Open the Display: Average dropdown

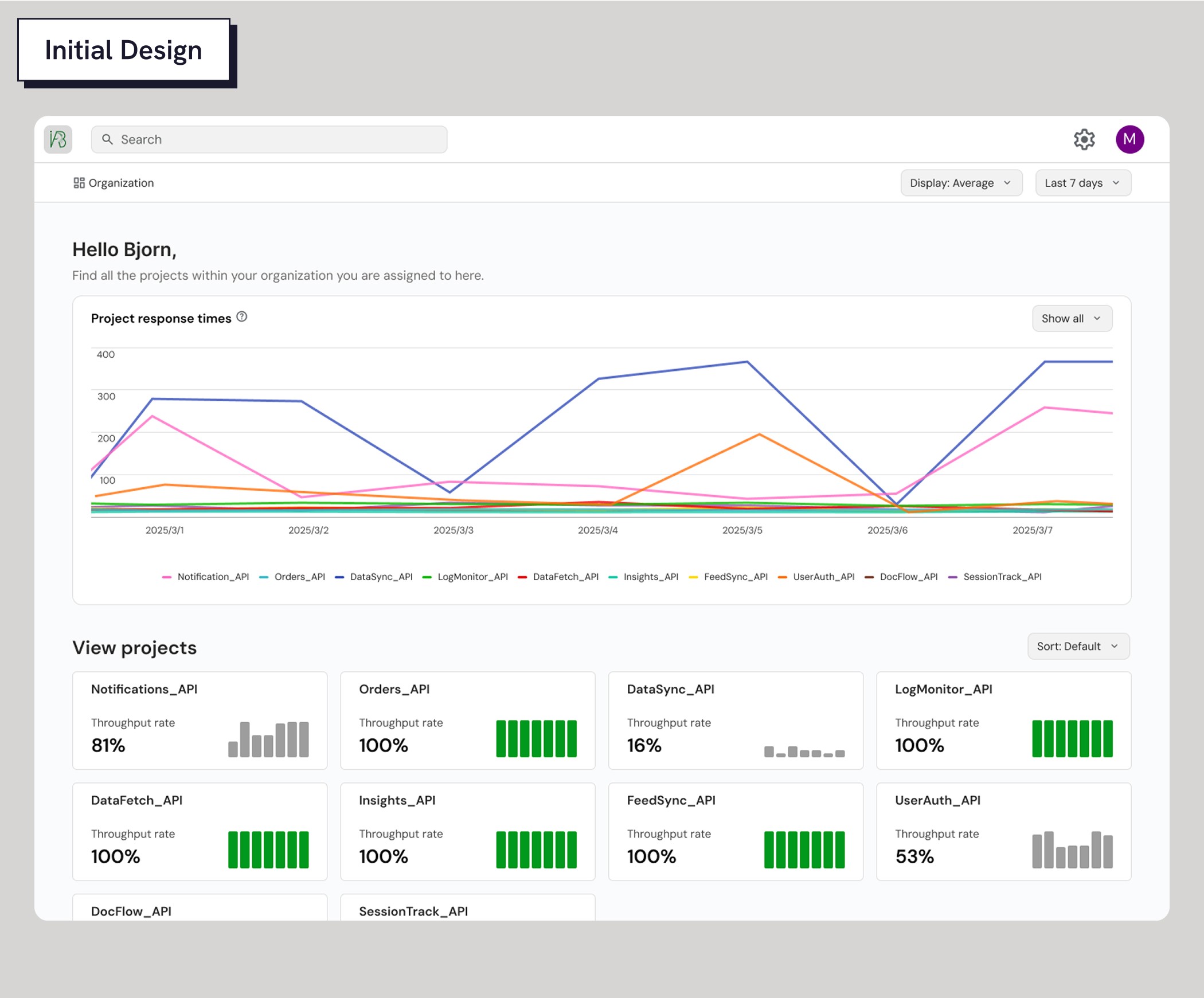coord(961,183)
